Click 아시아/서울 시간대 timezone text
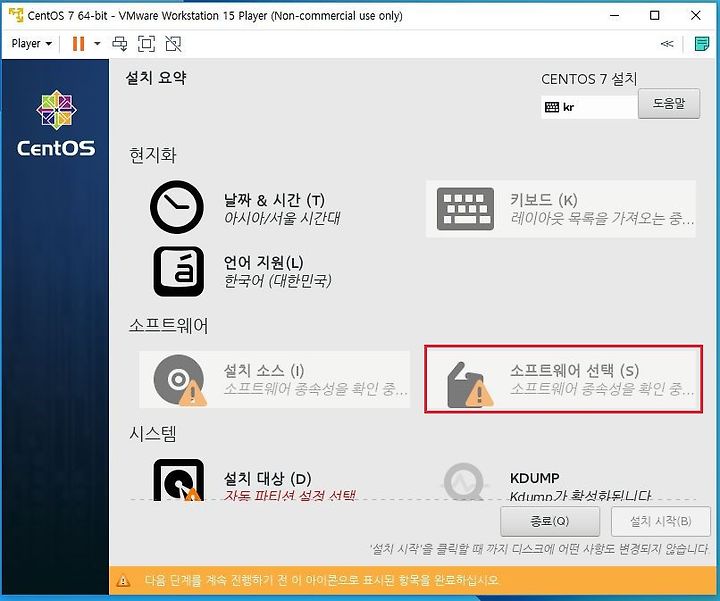Screen dimensions: 720x601 (x=282, y=218)
